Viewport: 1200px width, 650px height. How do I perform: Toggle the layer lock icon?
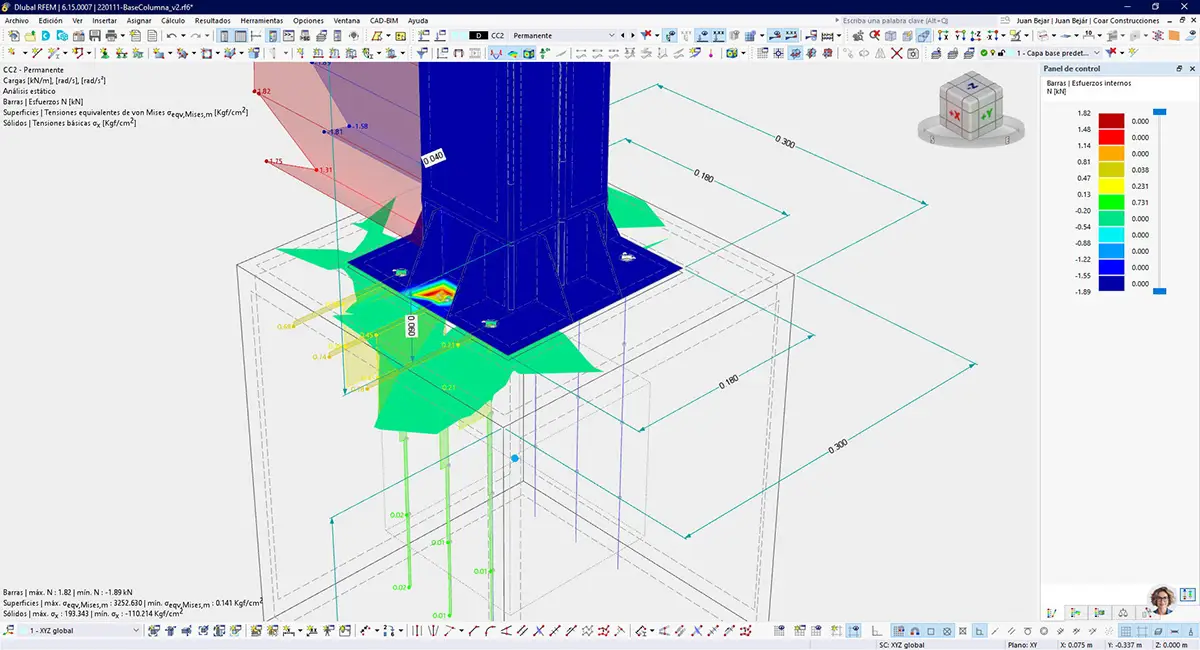coord(1000,52)
